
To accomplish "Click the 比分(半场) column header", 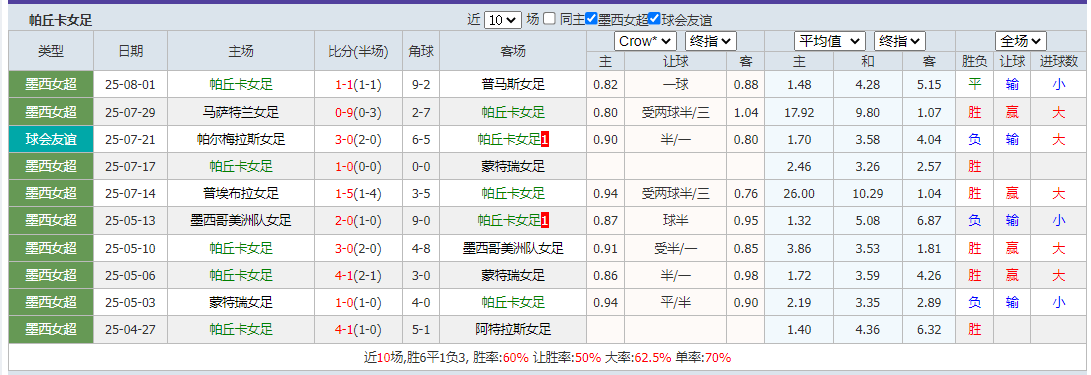I will [x=358, y=51].
